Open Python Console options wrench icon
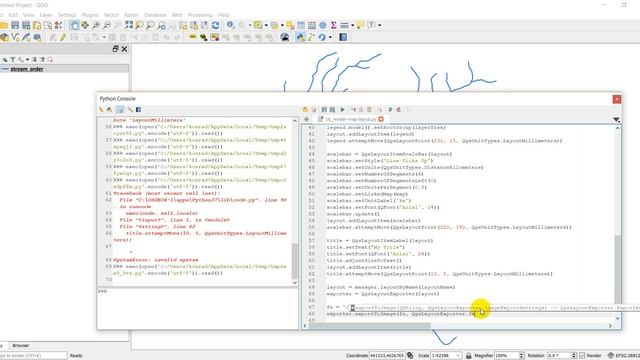The image size is (640, 360). click(x=130, y=109)
